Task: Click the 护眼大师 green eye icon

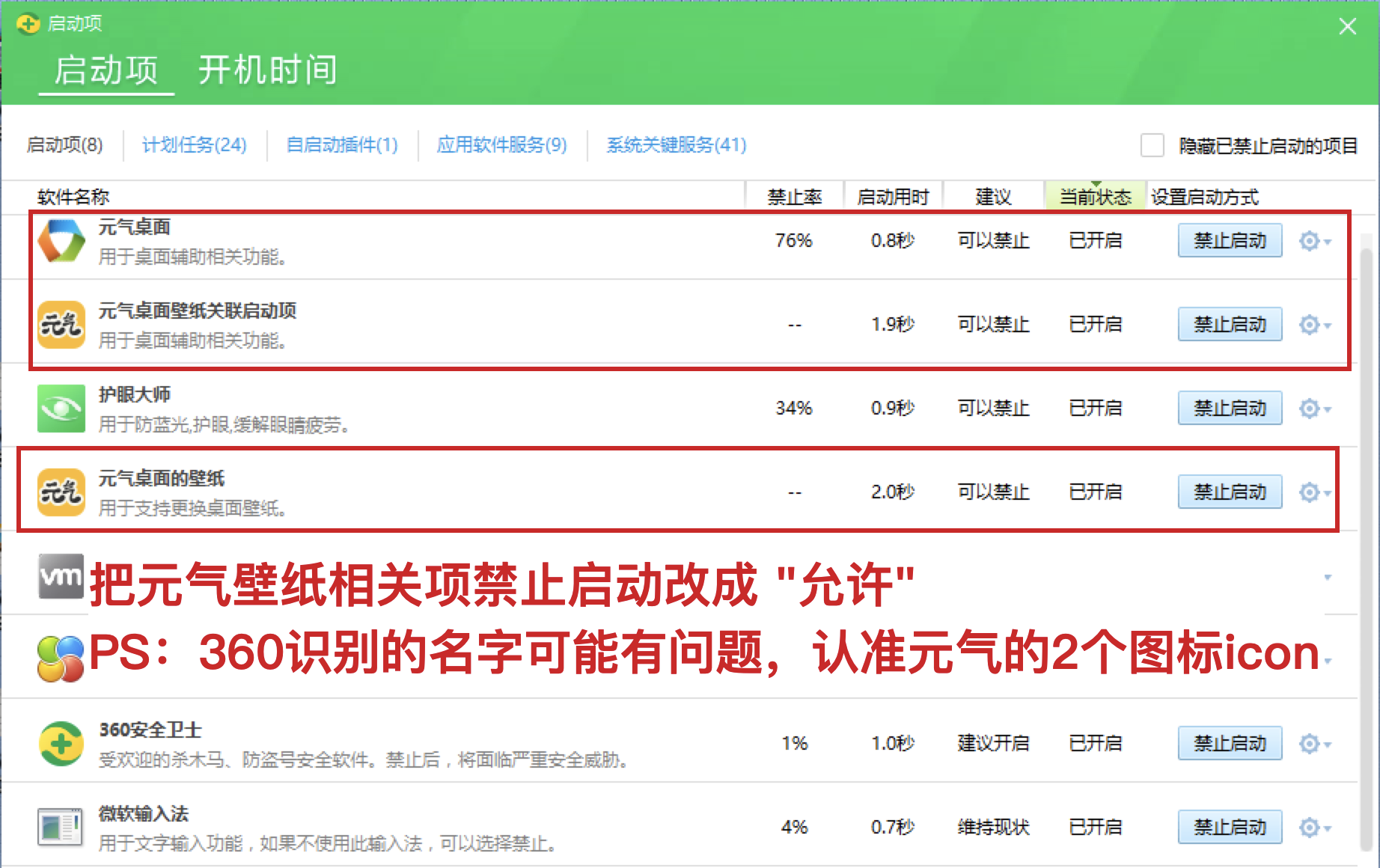Action: 61,409
